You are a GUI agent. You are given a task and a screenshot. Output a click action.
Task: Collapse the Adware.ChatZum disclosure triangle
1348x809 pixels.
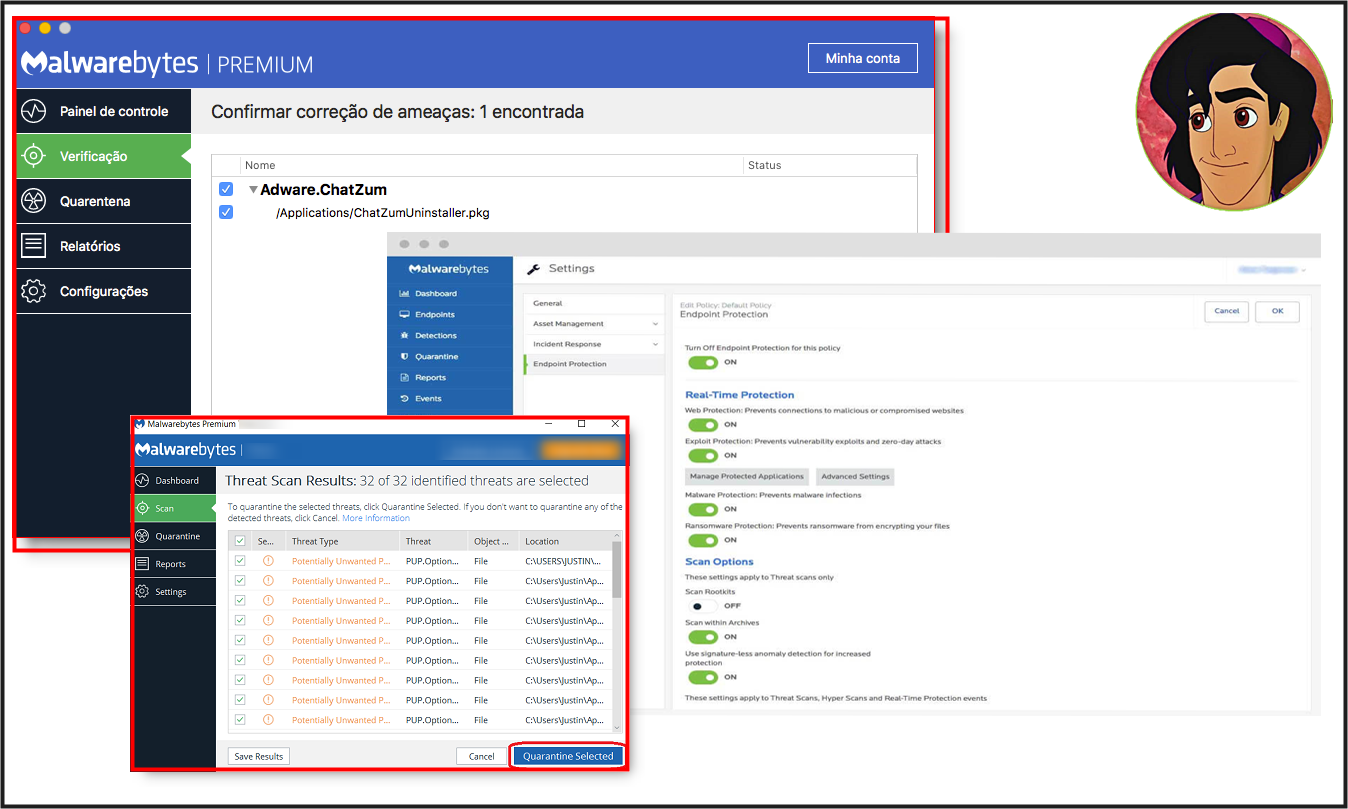[x=254, y=189]
